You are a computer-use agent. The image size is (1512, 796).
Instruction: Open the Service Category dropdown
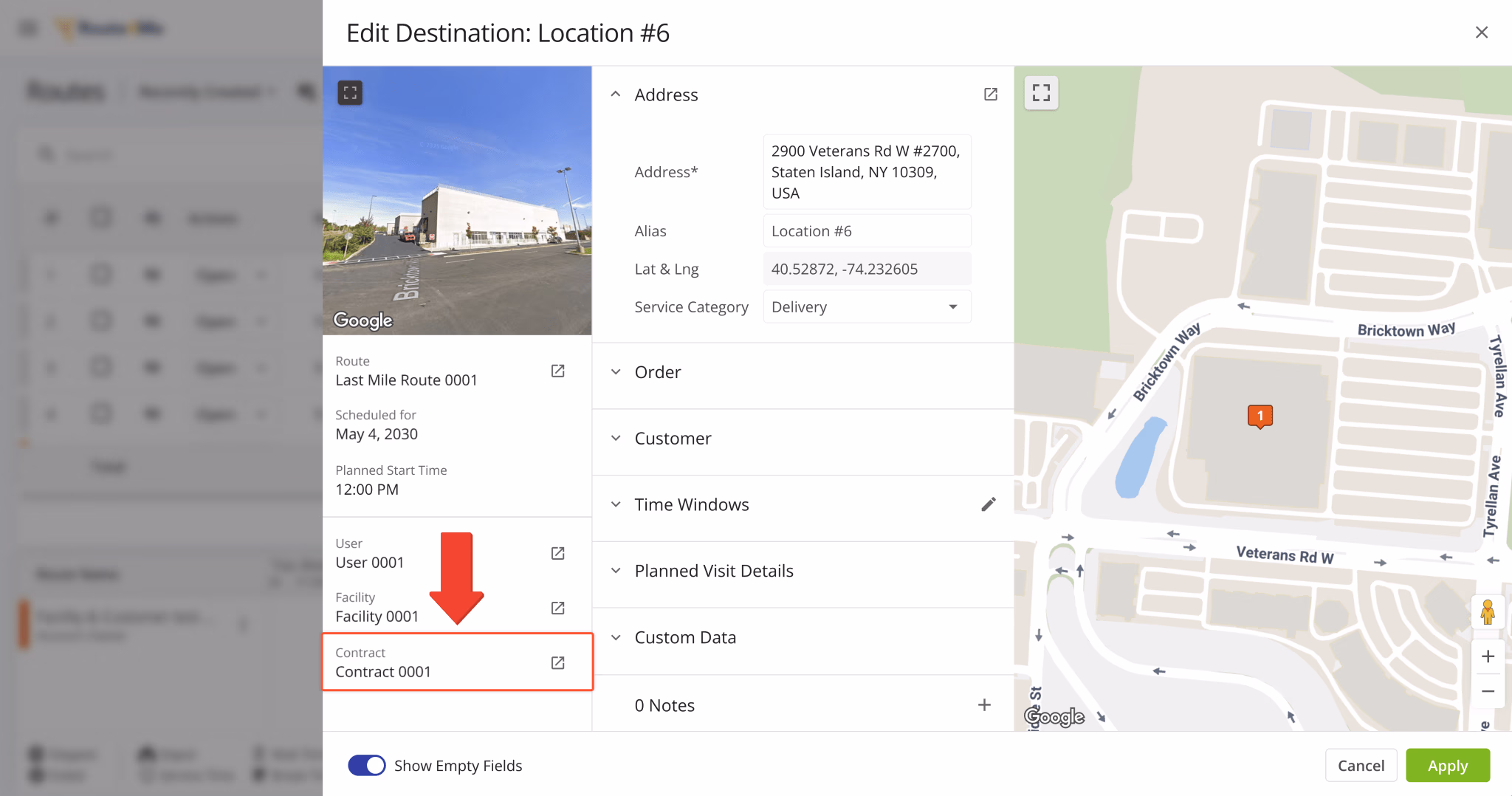pos(953,306)
